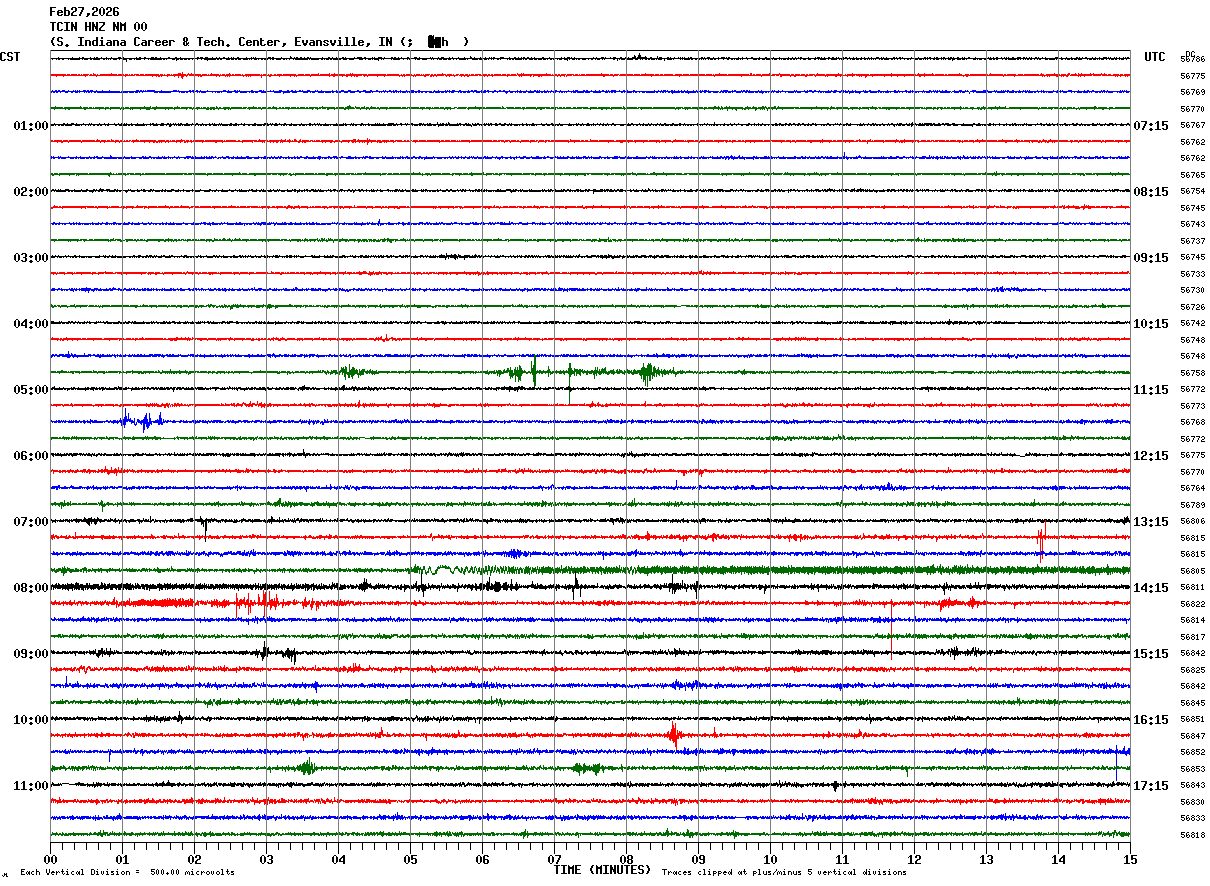The image size is (1210, 886).
Task: Click the Feb27,2026 date heading
Action: (x=84, y=12)
